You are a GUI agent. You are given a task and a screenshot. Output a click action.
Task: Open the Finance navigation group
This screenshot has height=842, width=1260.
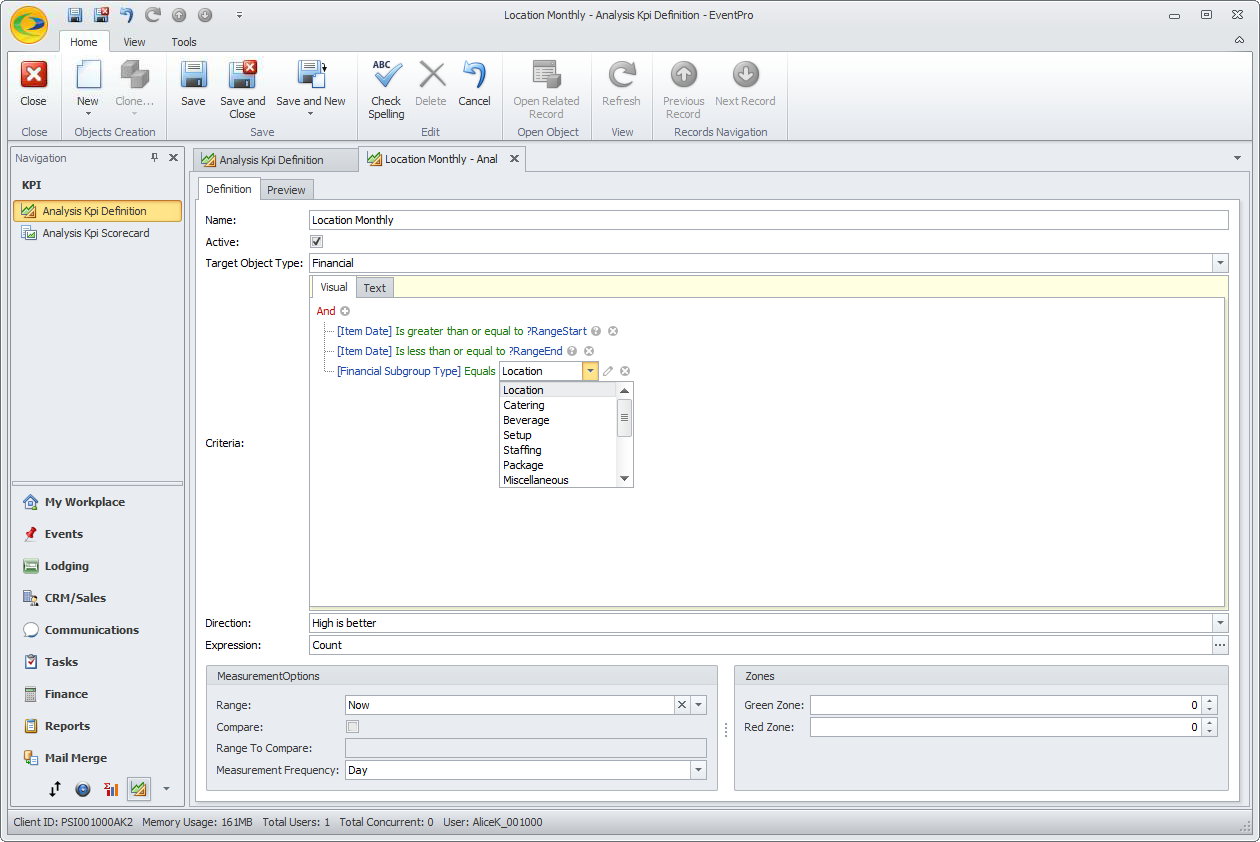97,694
